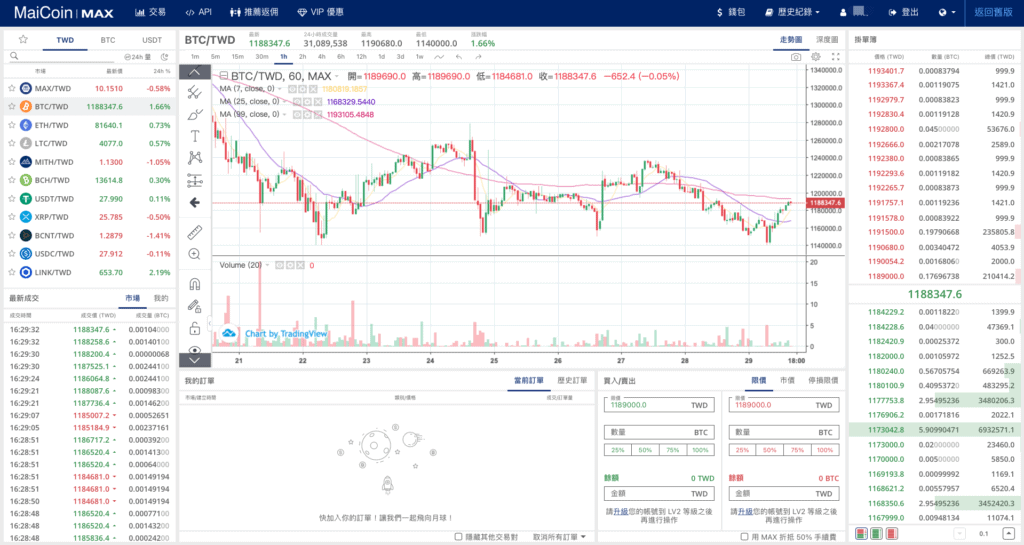Show favorites star tab in market list
This screenshot has width=1024, height=545.
(x=24, y=39)
